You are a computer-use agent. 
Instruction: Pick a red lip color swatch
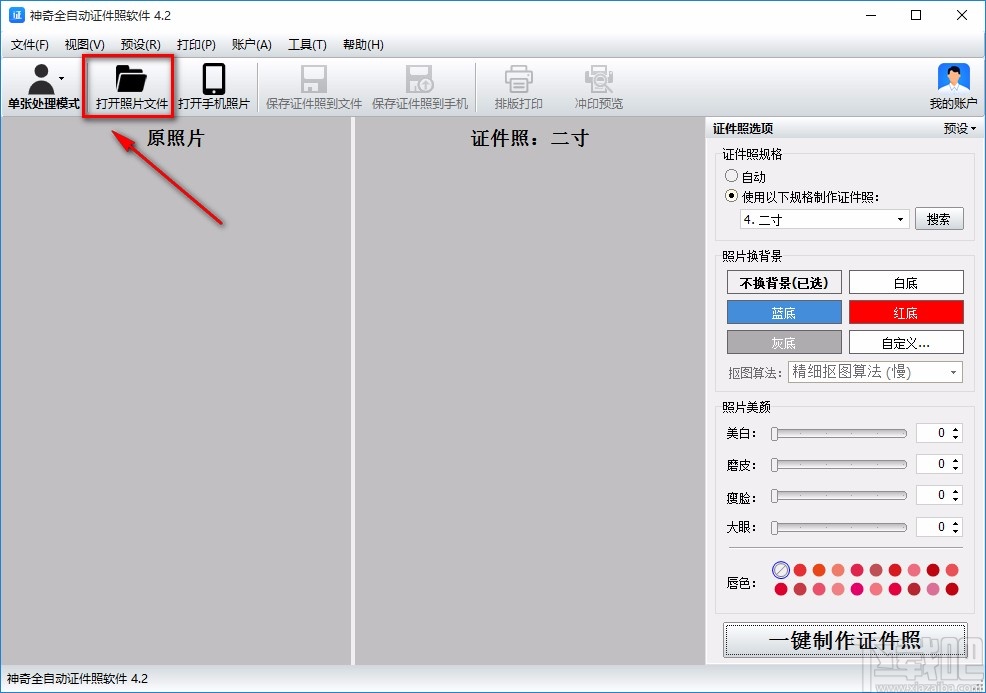(x=800, y=569)
